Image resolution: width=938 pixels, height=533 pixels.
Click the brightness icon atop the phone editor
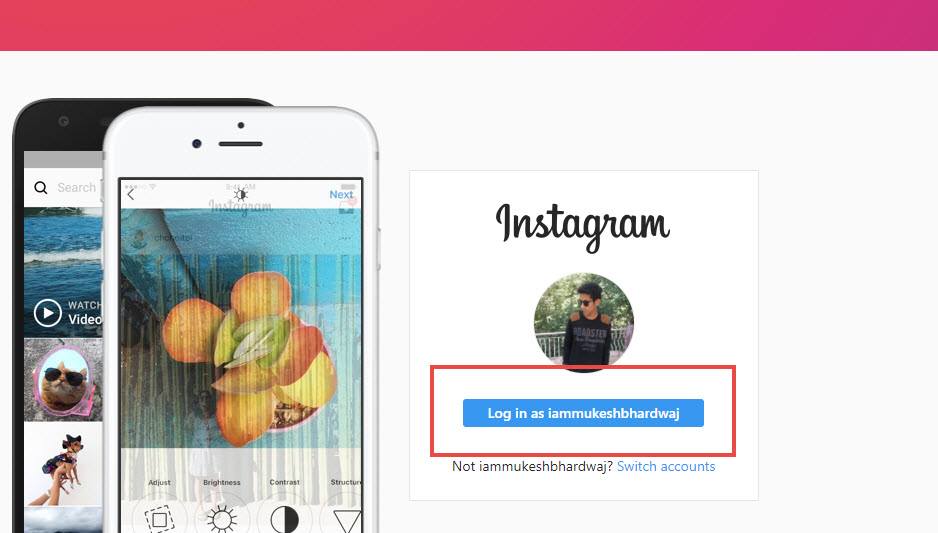point(240,194)
